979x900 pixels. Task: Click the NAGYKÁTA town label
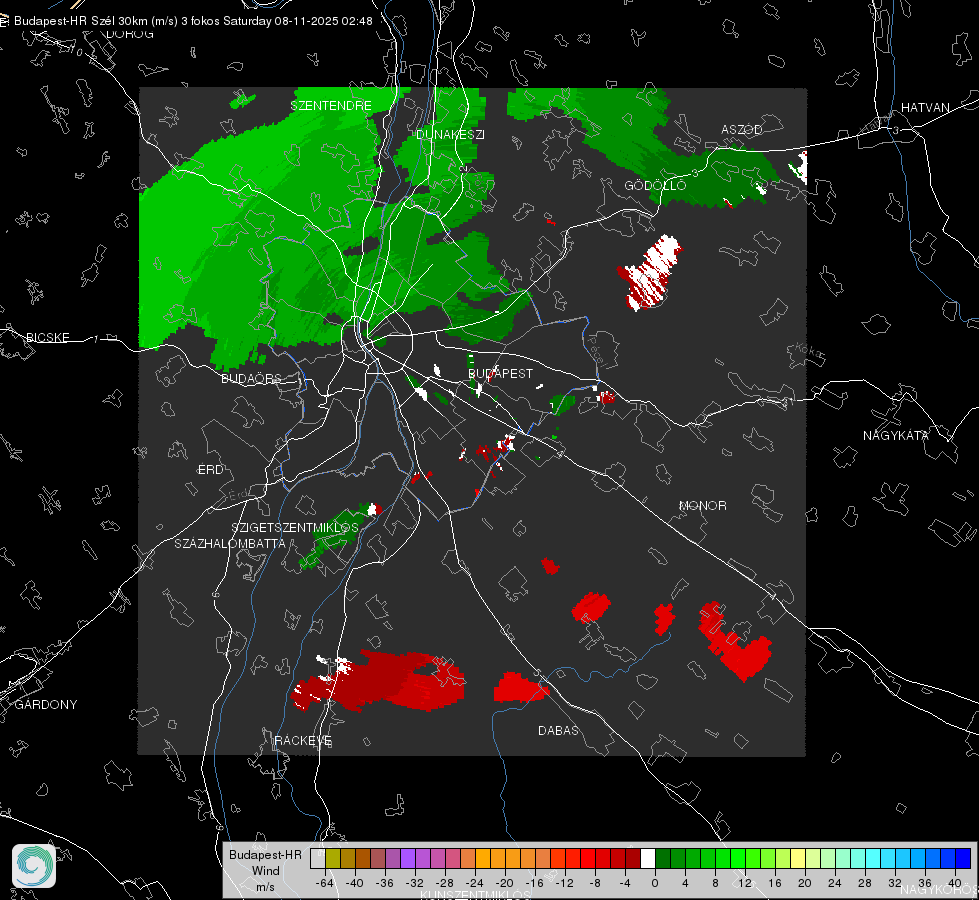[x=896, y=435]
